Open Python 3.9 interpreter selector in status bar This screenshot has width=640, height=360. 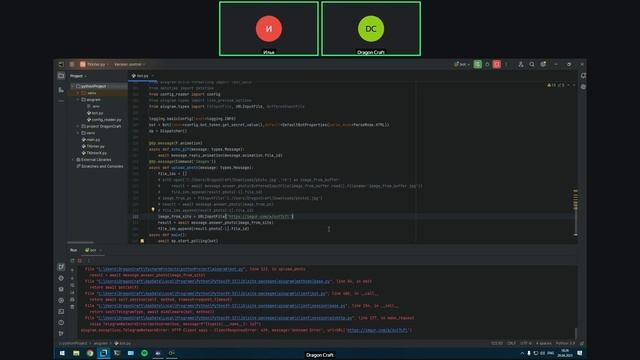[x=565, y=343]
